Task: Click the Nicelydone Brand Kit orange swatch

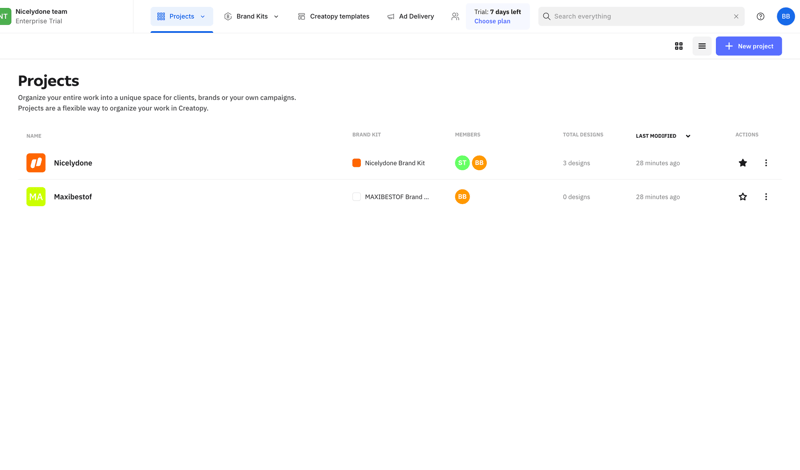Action: point(356,163)
